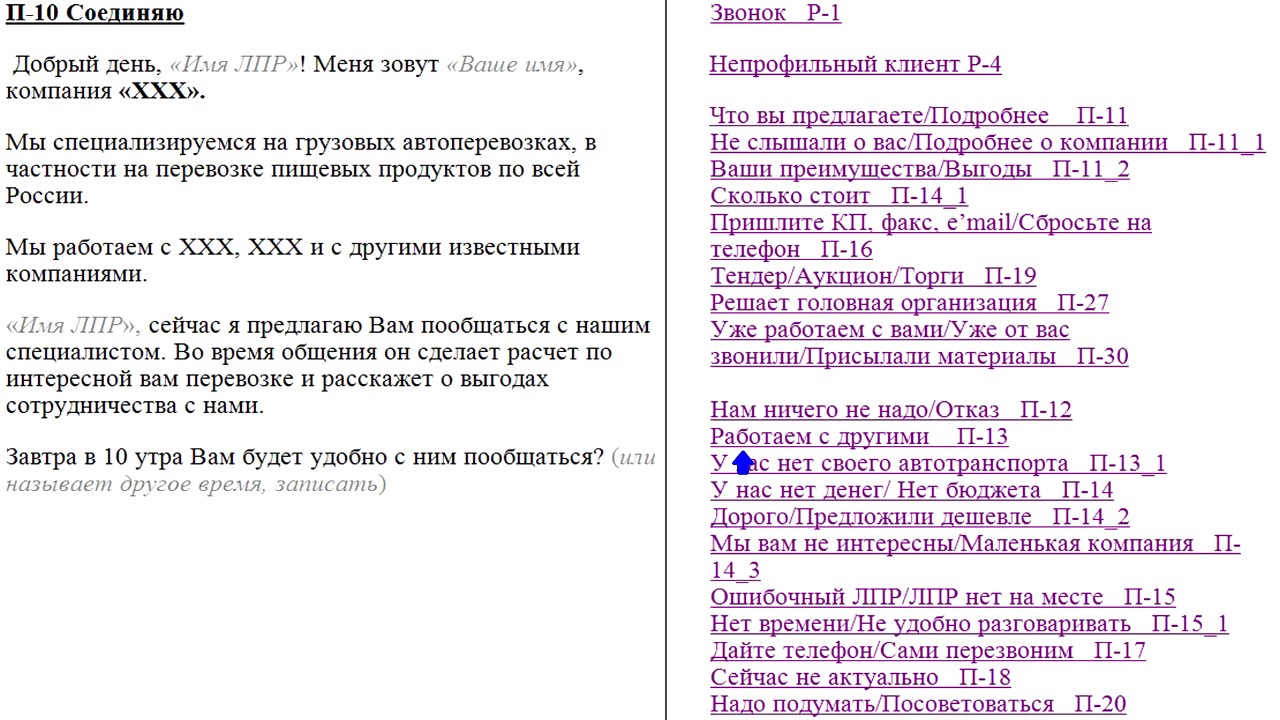
Task: Select "У нас нет денег/Нет бюджета П-14"
Action: [912, 491]
